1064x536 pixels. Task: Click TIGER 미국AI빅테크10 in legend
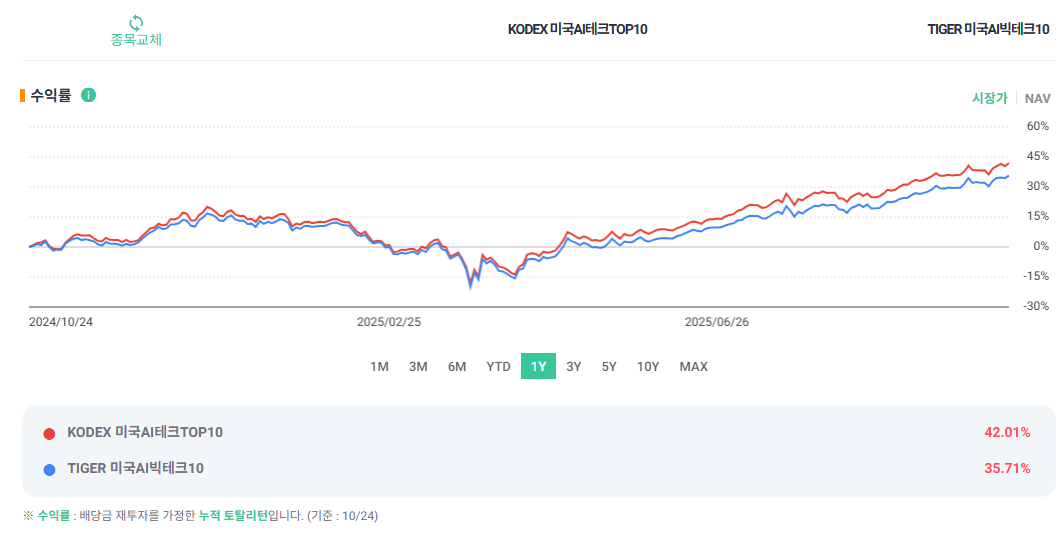coord(135,468)
